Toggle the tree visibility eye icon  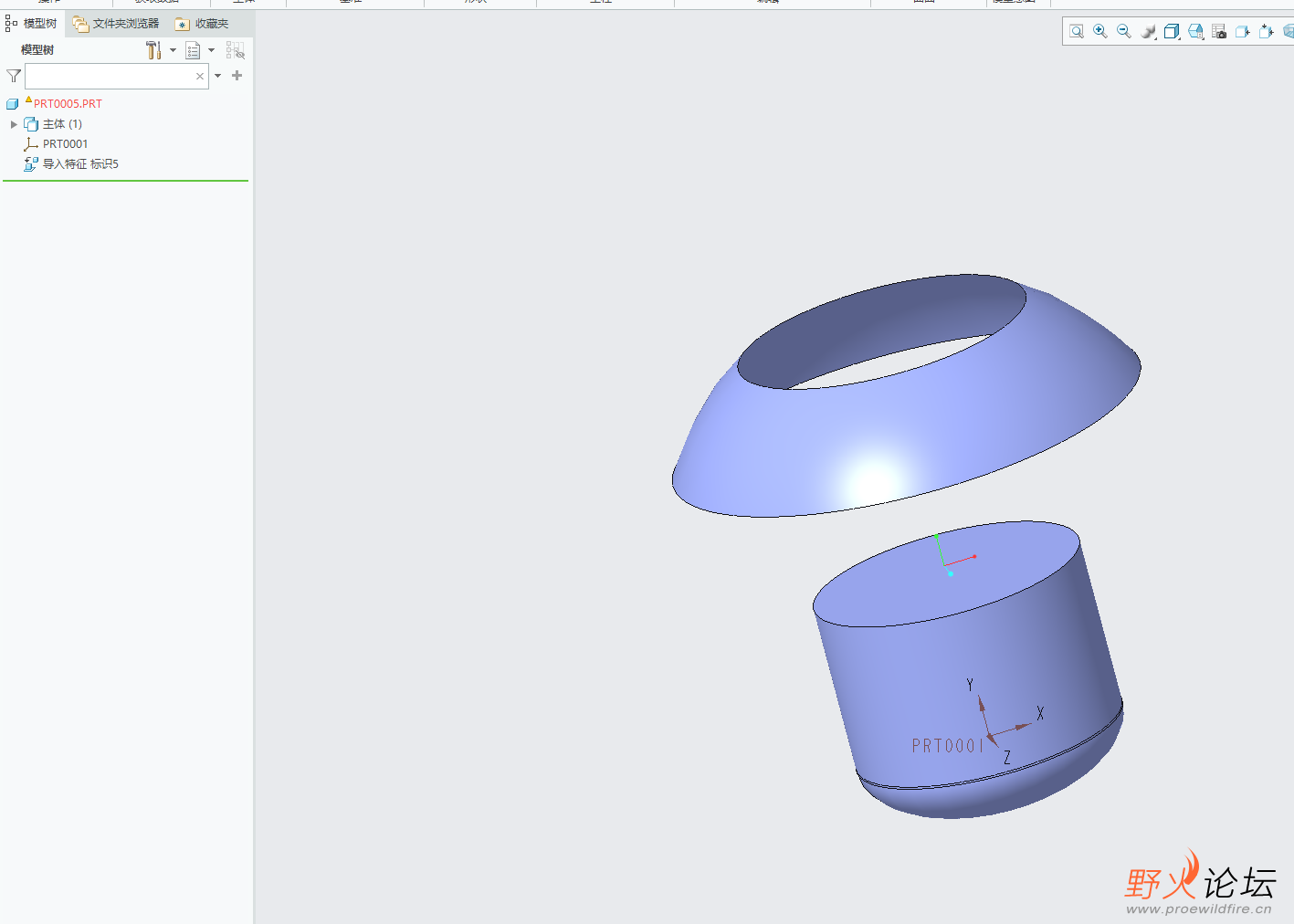click(236, 50)
